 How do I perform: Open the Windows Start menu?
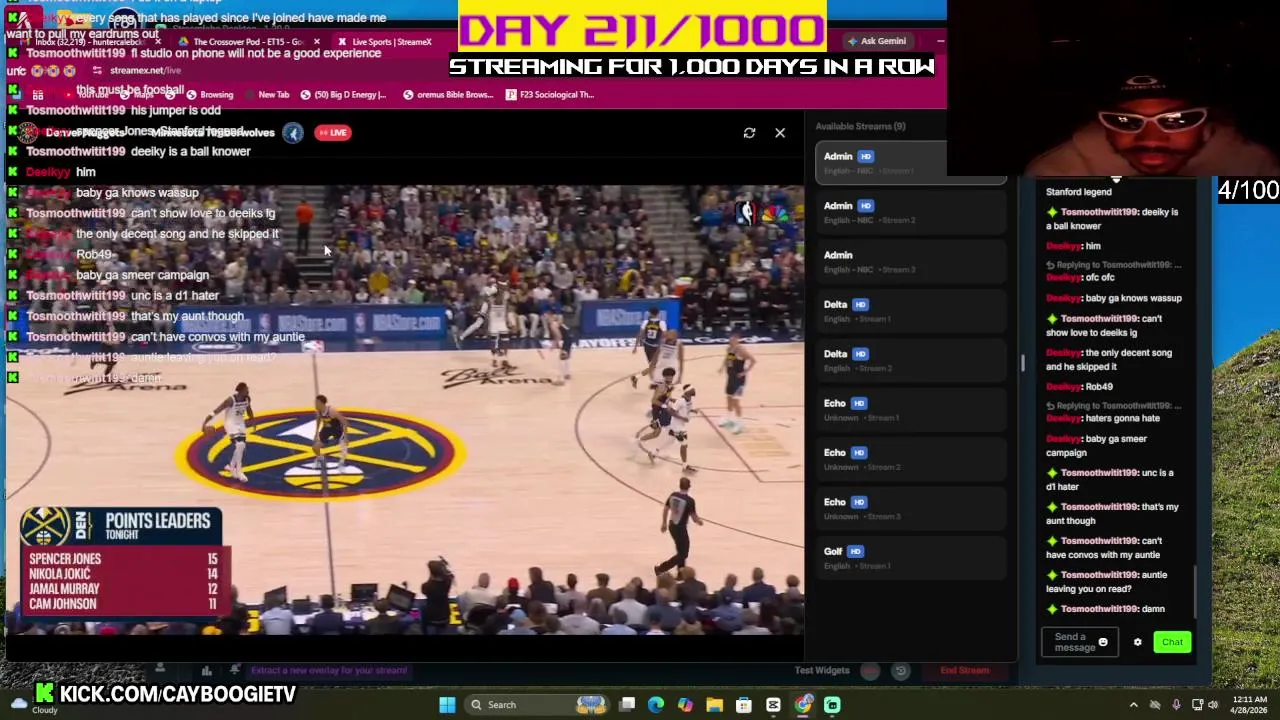pyautogui.click(x=447, y=705)
